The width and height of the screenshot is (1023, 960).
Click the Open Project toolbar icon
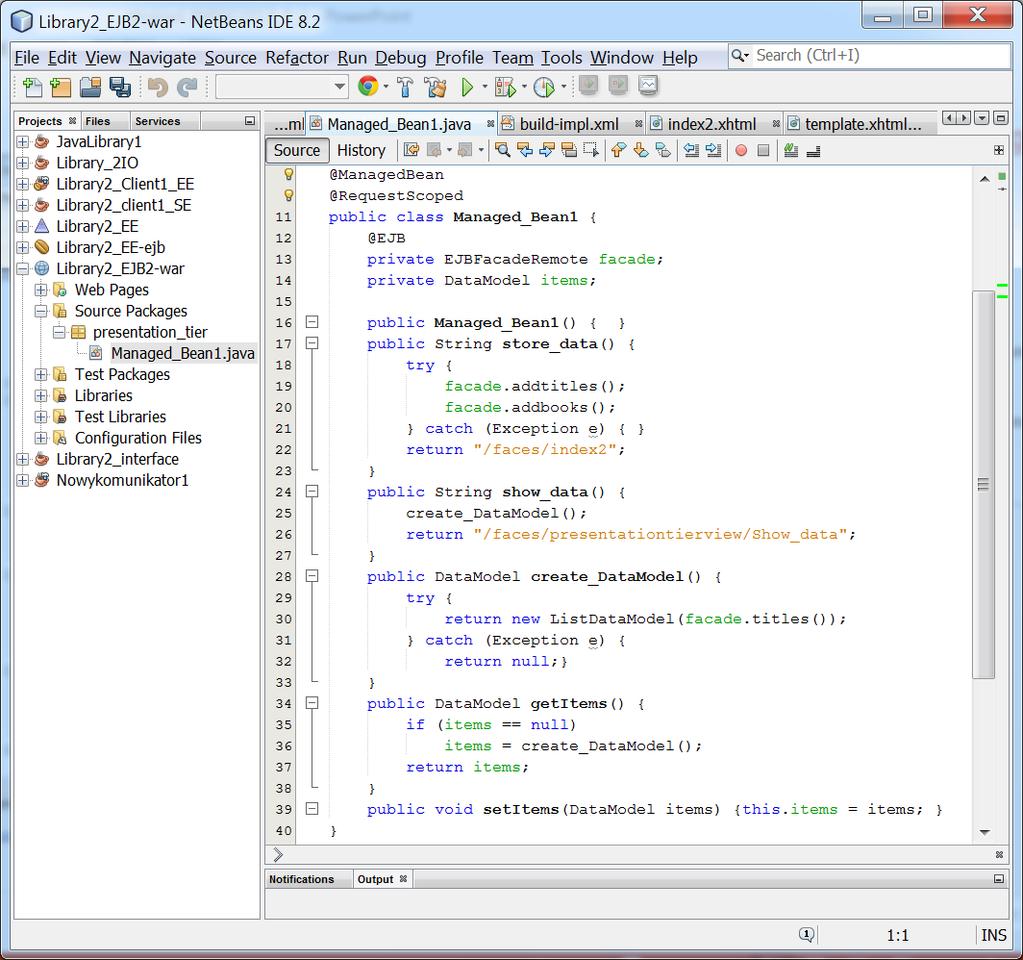point(91,87)
